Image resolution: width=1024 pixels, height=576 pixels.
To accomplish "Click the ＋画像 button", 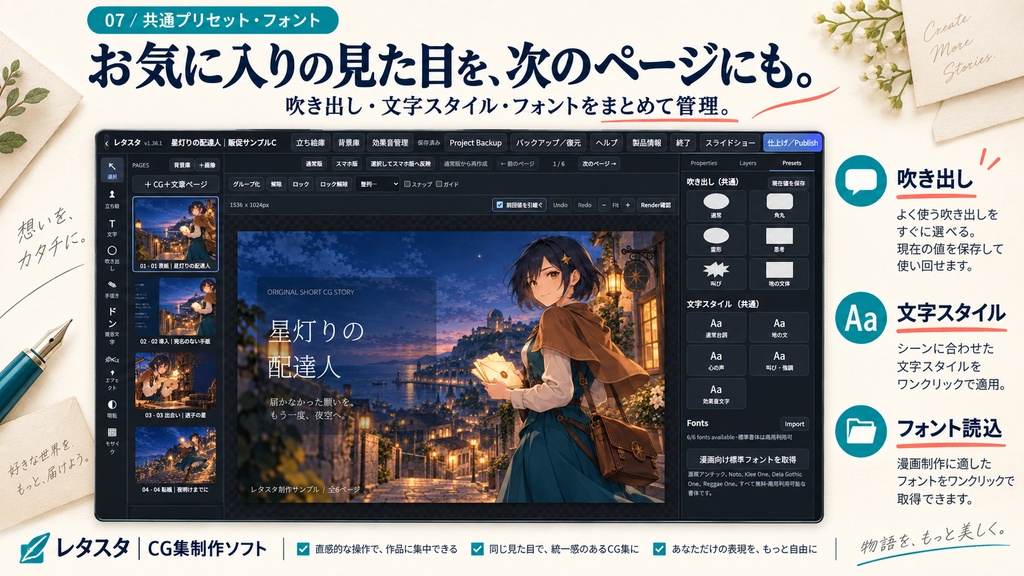I will click(207, 165).
